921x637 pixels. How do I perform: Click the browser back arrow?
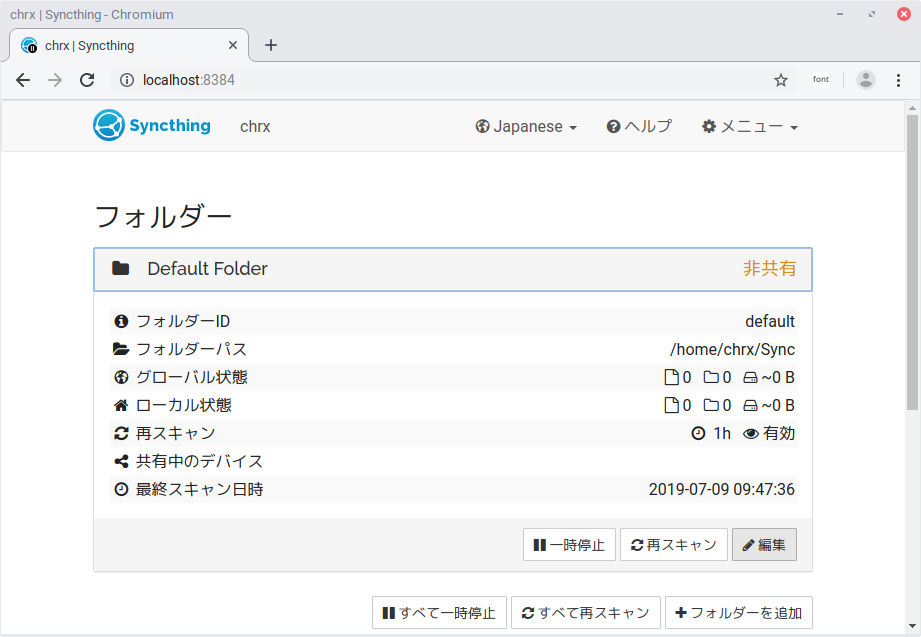coord(23,80)
